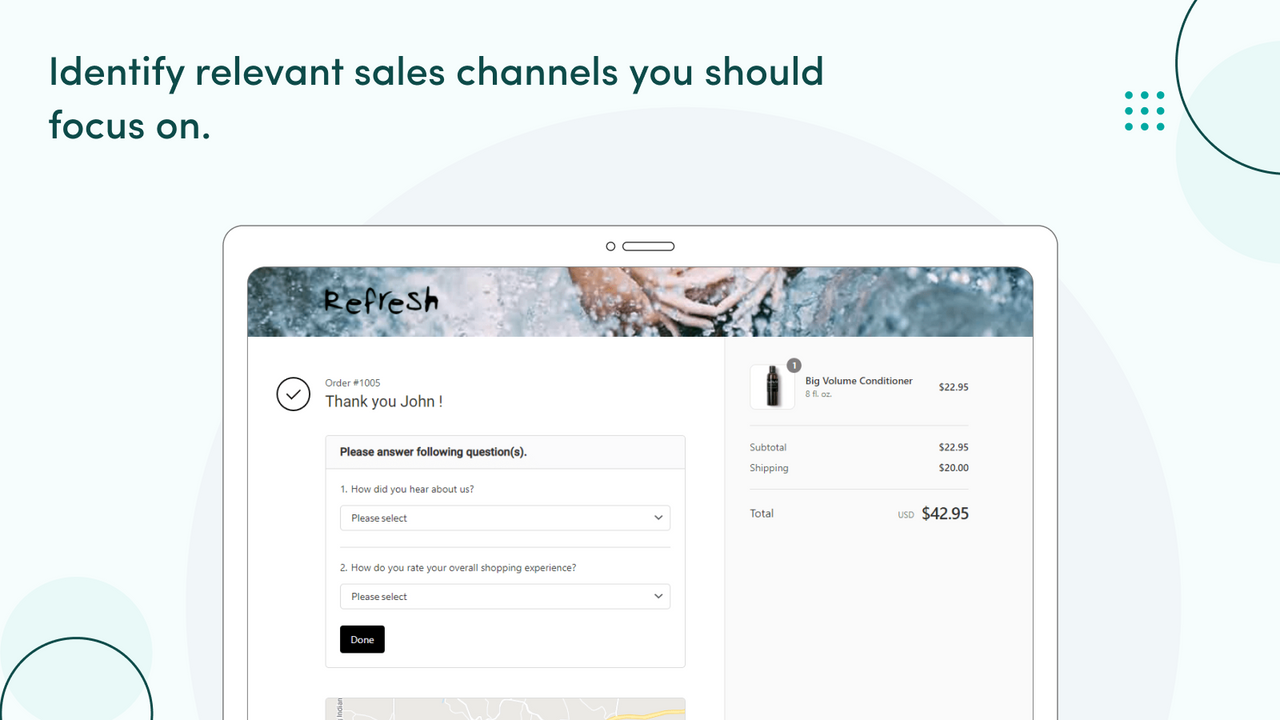Expand the shopping experience rating dropdown

tap(504, 596)
